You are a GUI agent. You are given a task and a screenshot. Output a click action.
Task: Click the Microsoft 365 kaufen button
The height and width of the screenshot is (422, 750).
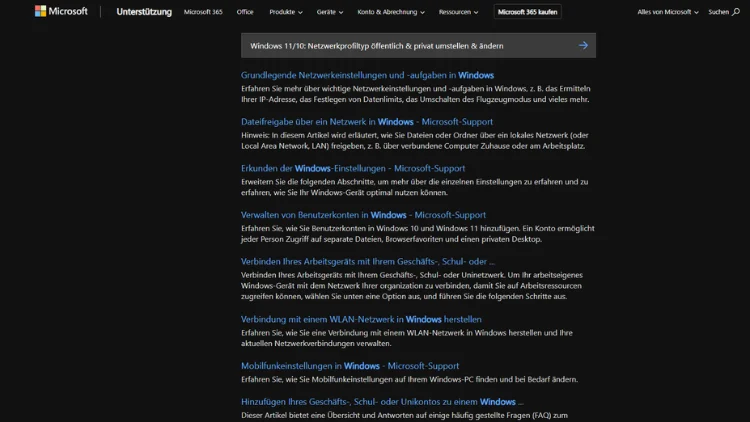pos(527,12)
